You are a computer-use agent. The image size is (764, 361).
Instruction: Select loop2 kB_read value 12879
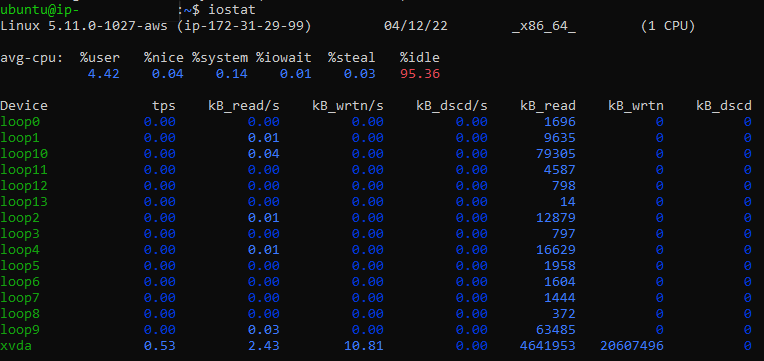tap(556, 218)
